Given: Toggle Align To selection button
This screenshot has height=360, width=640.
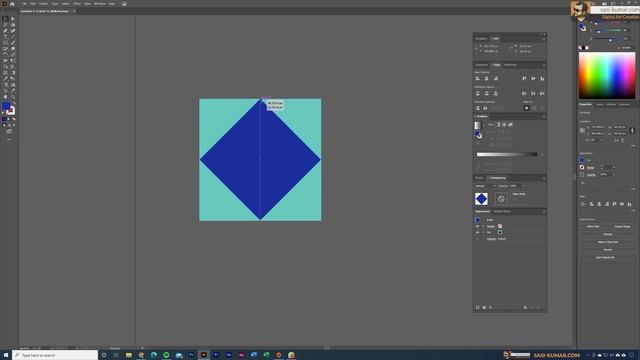Looking at the screenshot, I should pos(527,108).
